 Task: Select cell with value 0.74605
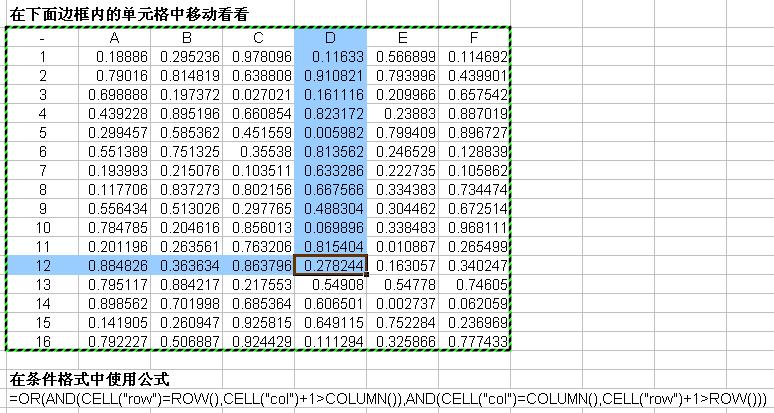tap(474, 285)
